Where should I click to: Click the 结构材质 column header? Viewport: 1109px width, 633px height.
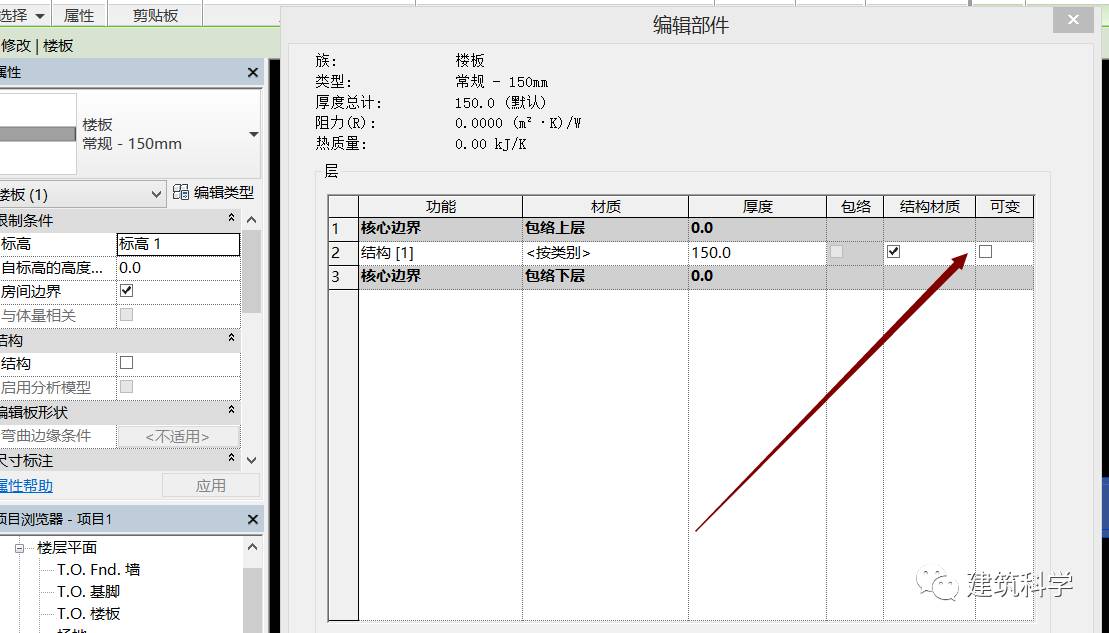click(x=929, y=207)
